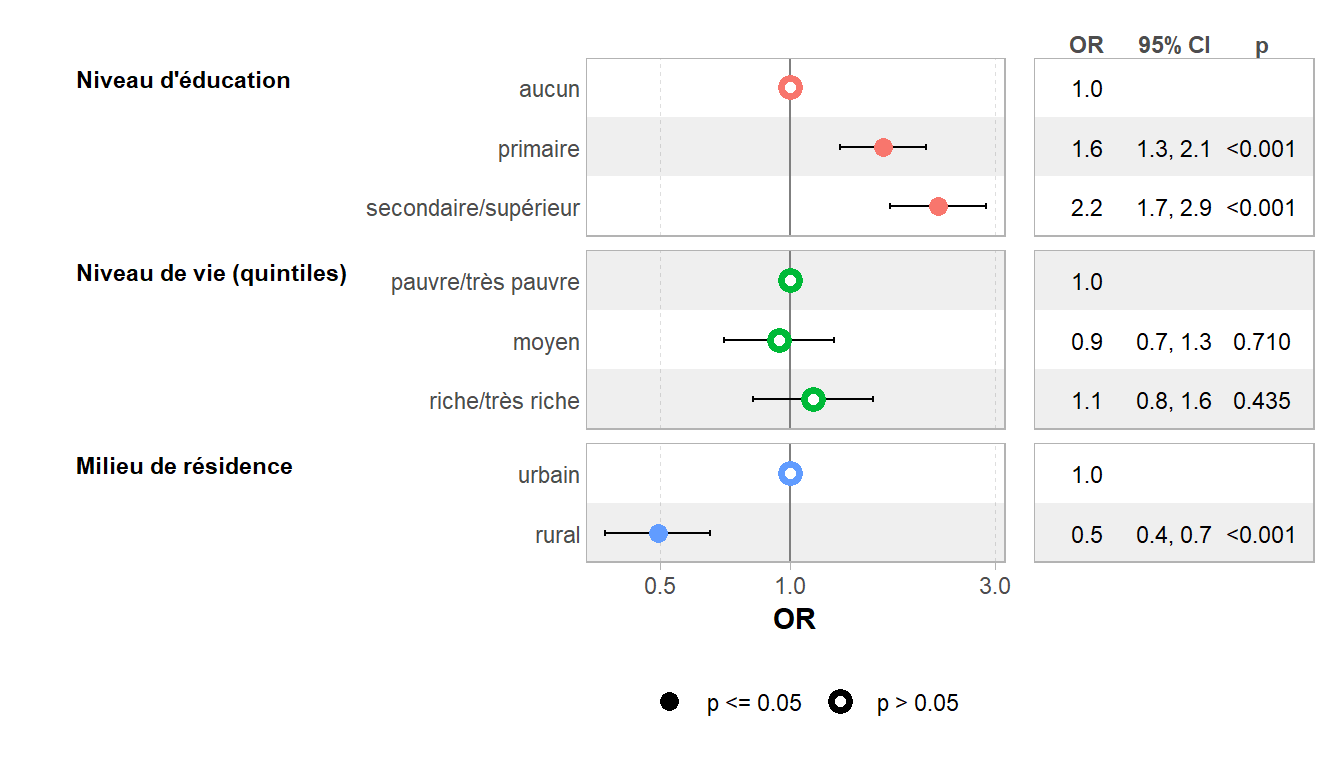Screen dimensions: 1344x768
Task: Click the blue hollow marker for urbain
Action: click(790, 473)
